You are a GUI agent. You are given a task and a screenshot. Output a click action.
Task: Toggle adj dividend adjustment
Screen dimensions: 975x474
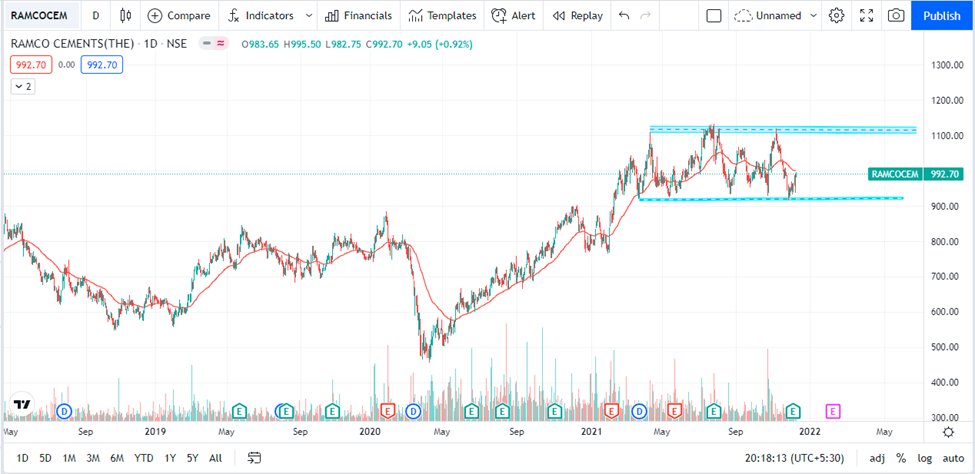877,458
